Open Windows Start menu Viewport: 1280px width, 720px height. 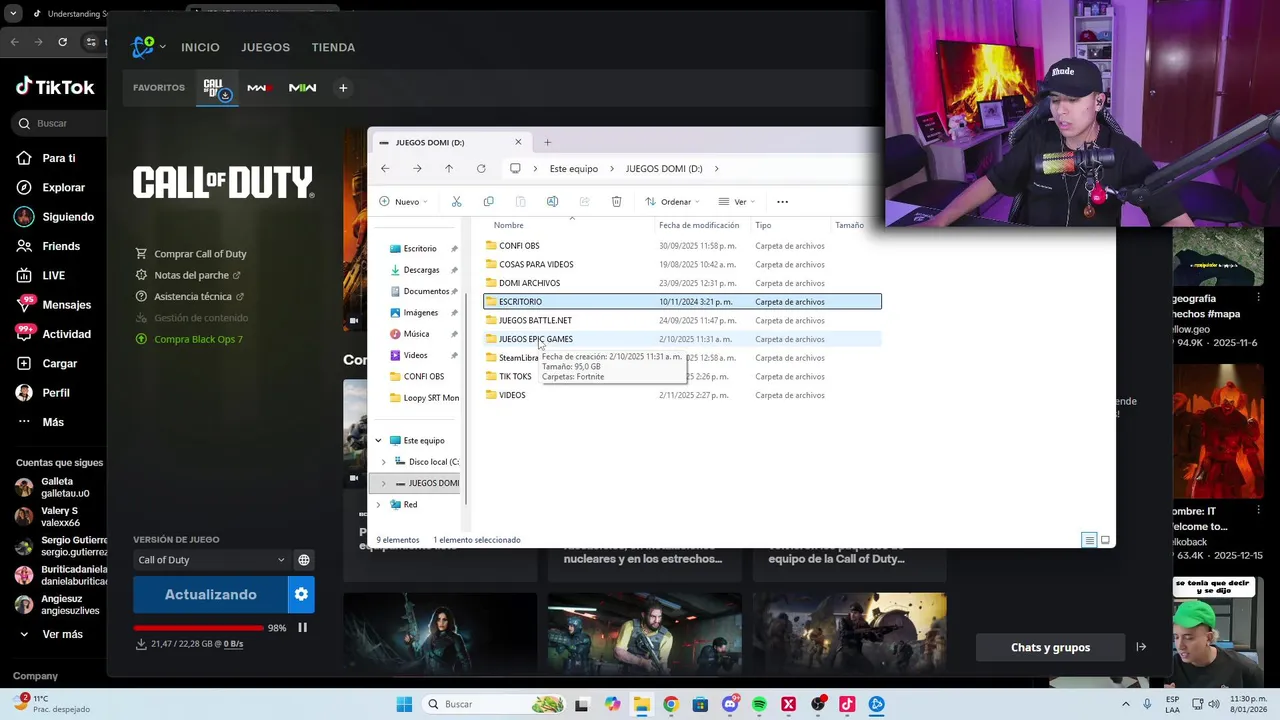coord(404,704)
